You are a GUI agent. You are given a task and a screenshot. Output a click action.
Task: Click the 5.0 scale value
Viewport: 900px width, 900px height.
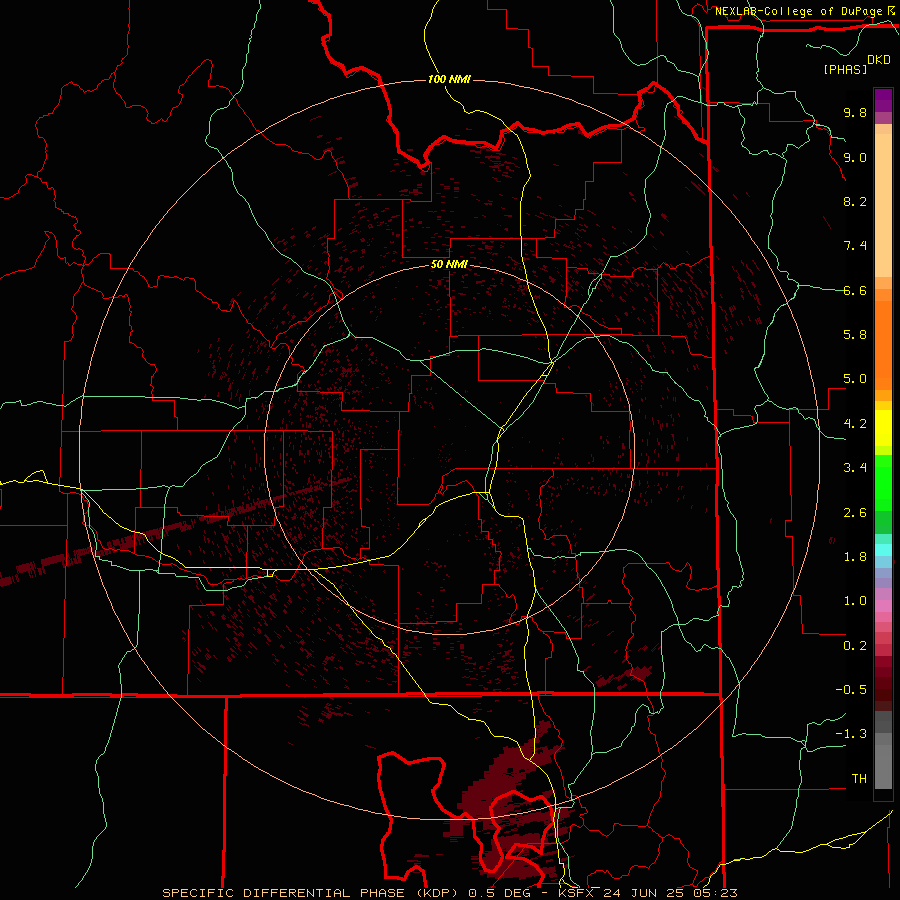pyautogui.click(x=855, y=379)
